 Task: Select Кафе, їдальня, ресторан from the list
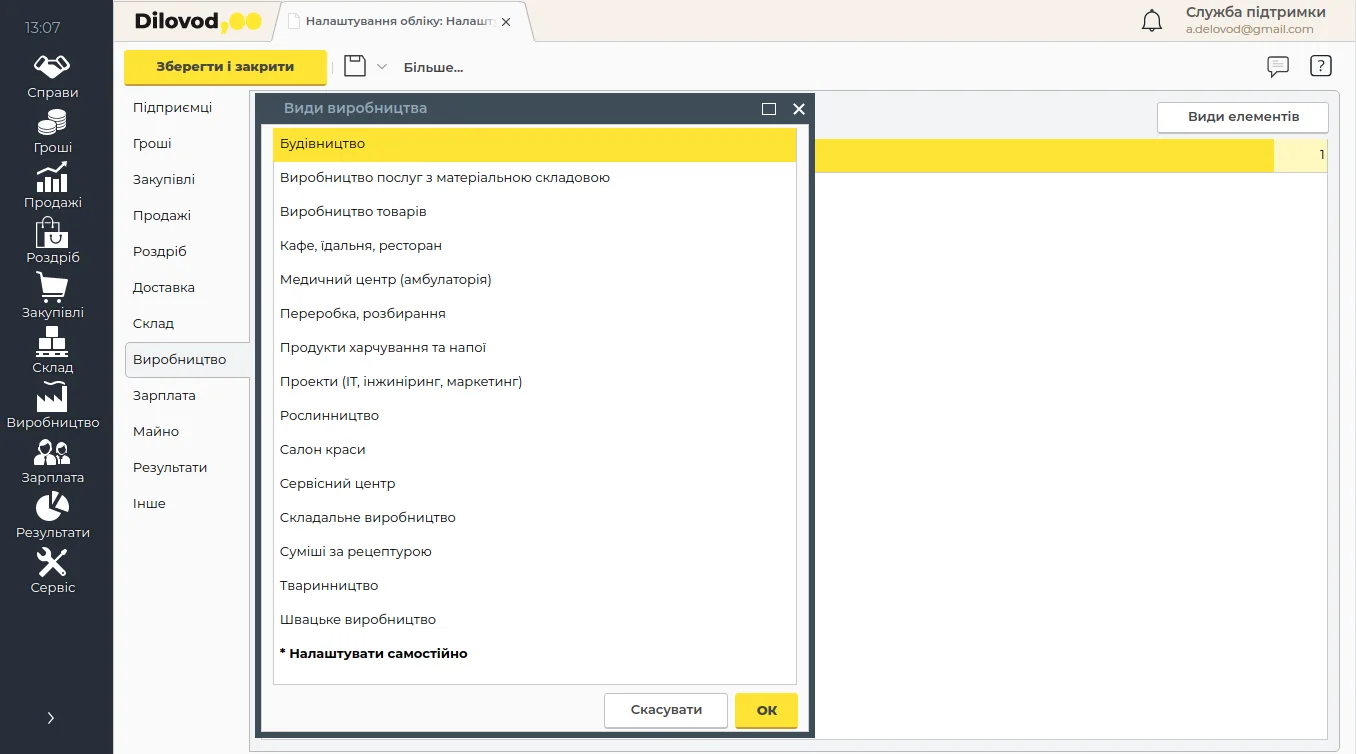[x=361, y=246]
